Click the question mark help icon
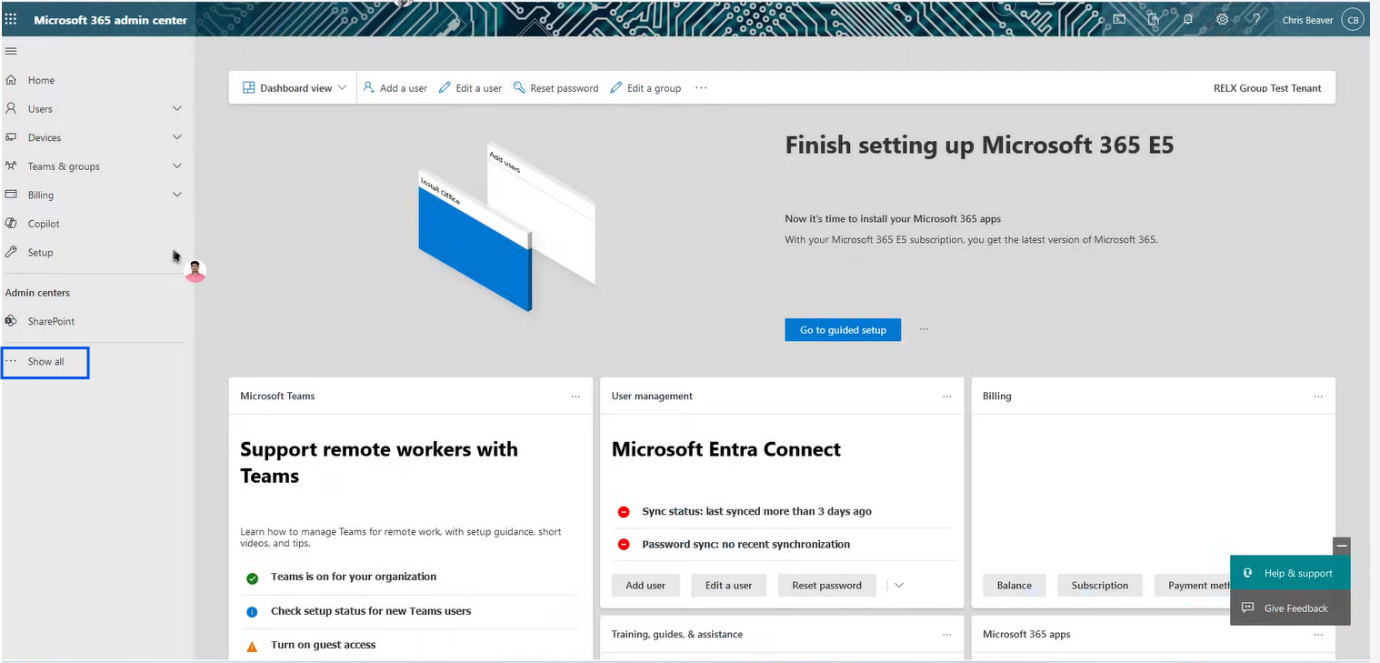This screenshot has width=1380, height=663. pos(1256,19)
